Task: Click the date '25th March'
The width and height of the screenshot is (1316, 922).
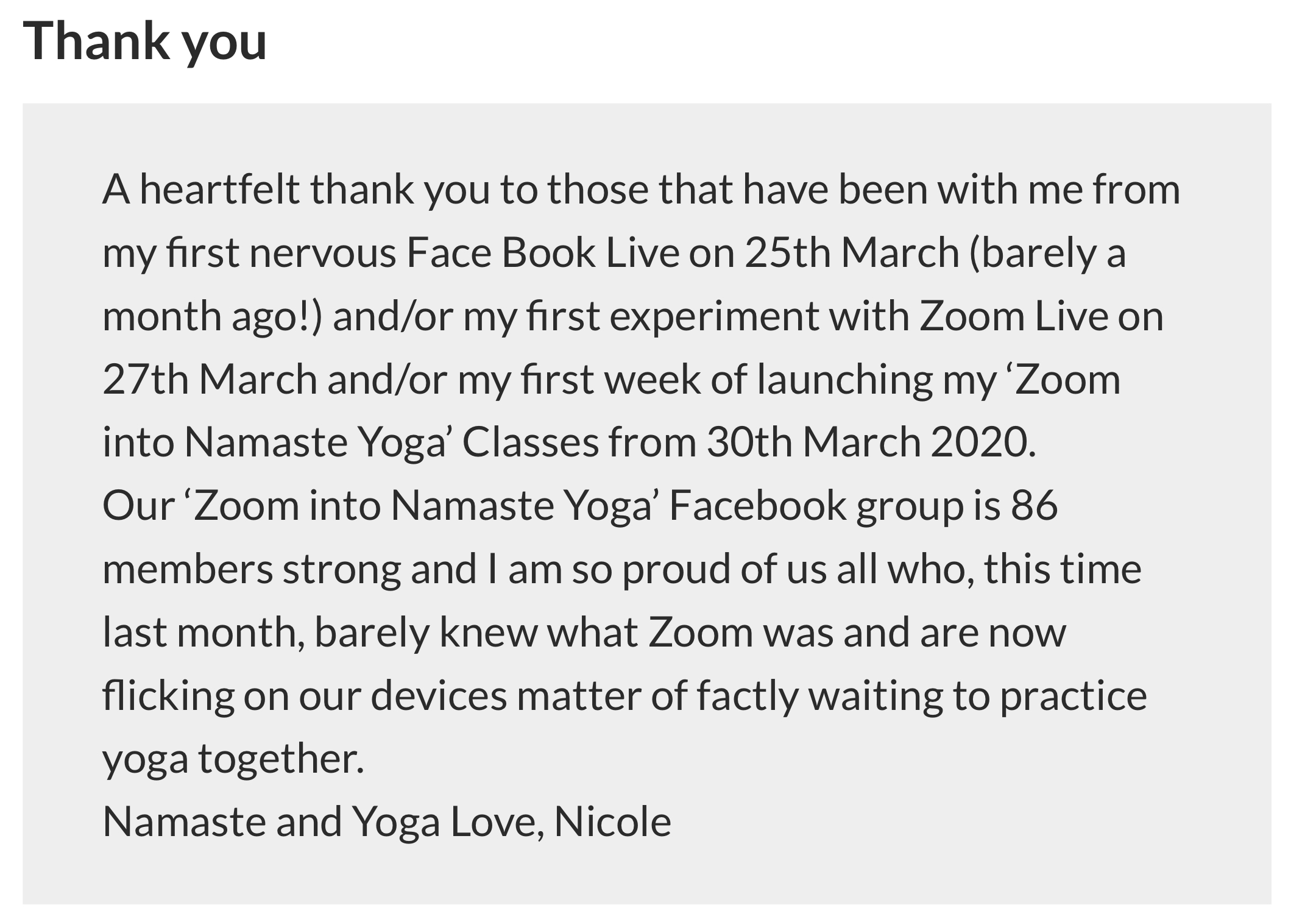Action: [x=852, y=252]
